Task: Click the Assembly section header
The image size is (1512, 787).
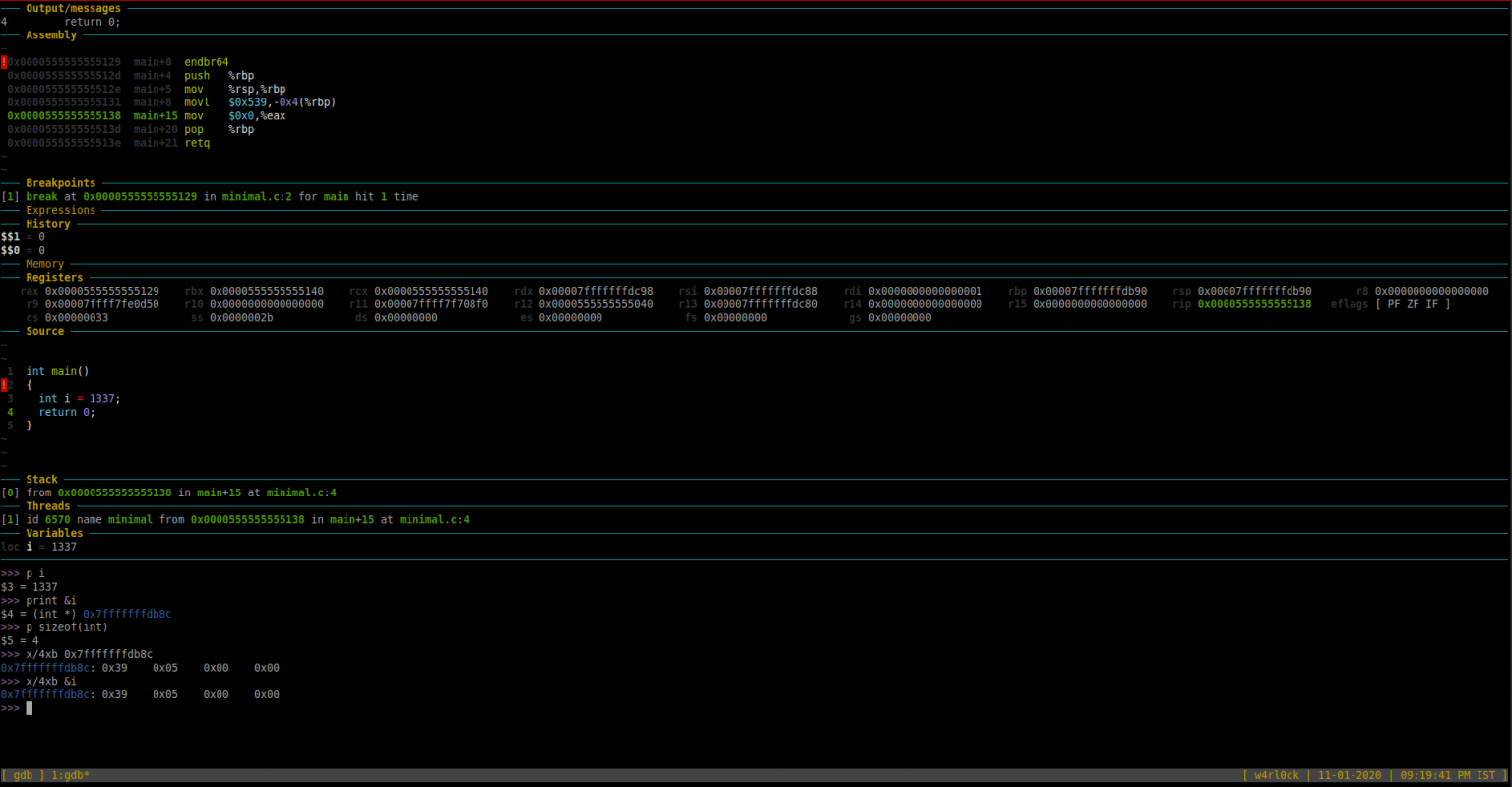Action: [51, 34]
